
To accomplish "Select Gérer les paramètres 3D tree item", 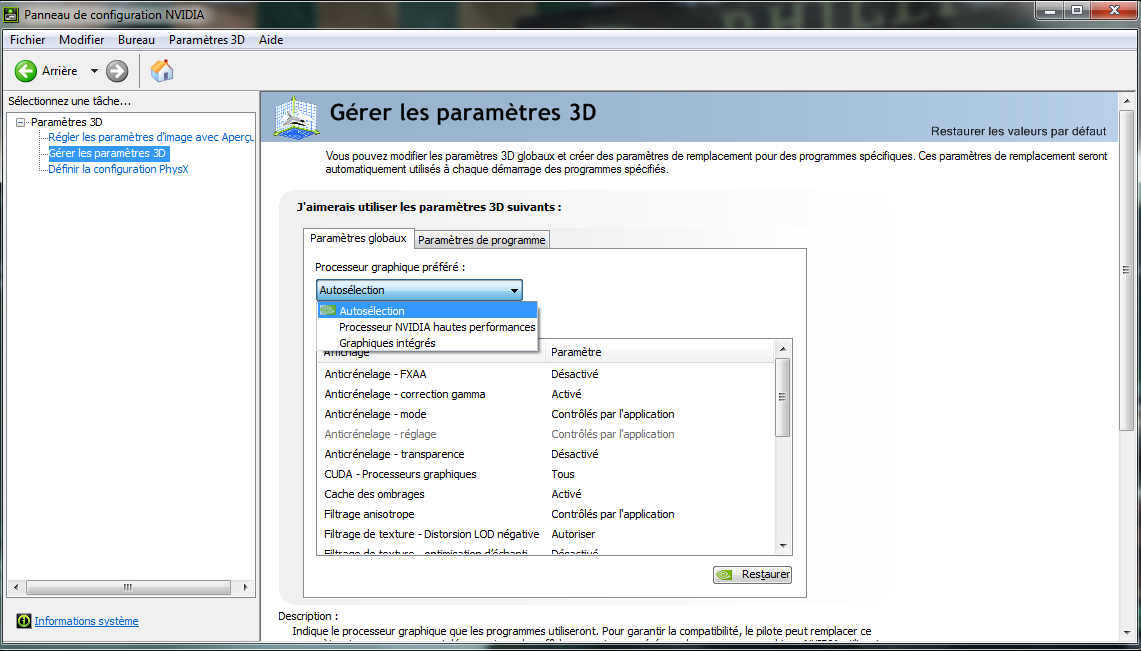I will coord(108,153).
